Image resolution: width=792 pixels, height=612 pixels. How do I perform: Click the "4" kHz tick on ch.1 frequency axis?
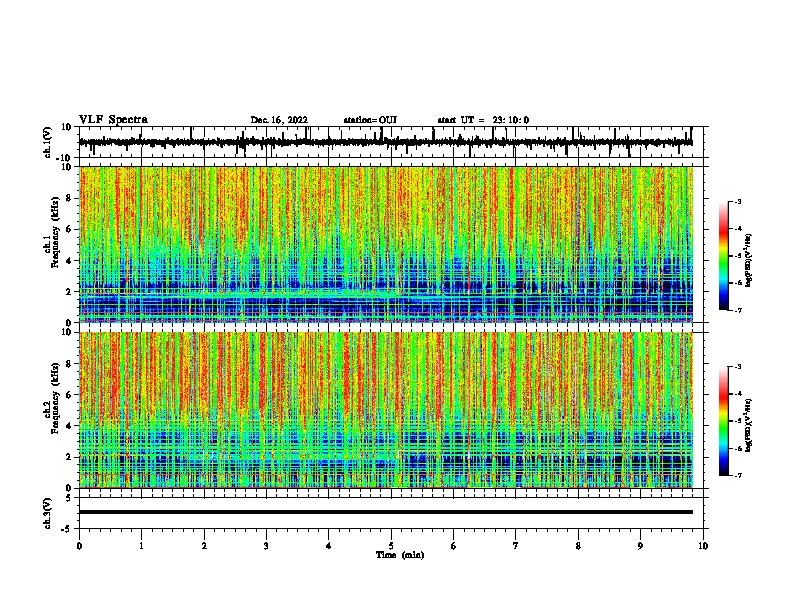[x=70, y=261]
